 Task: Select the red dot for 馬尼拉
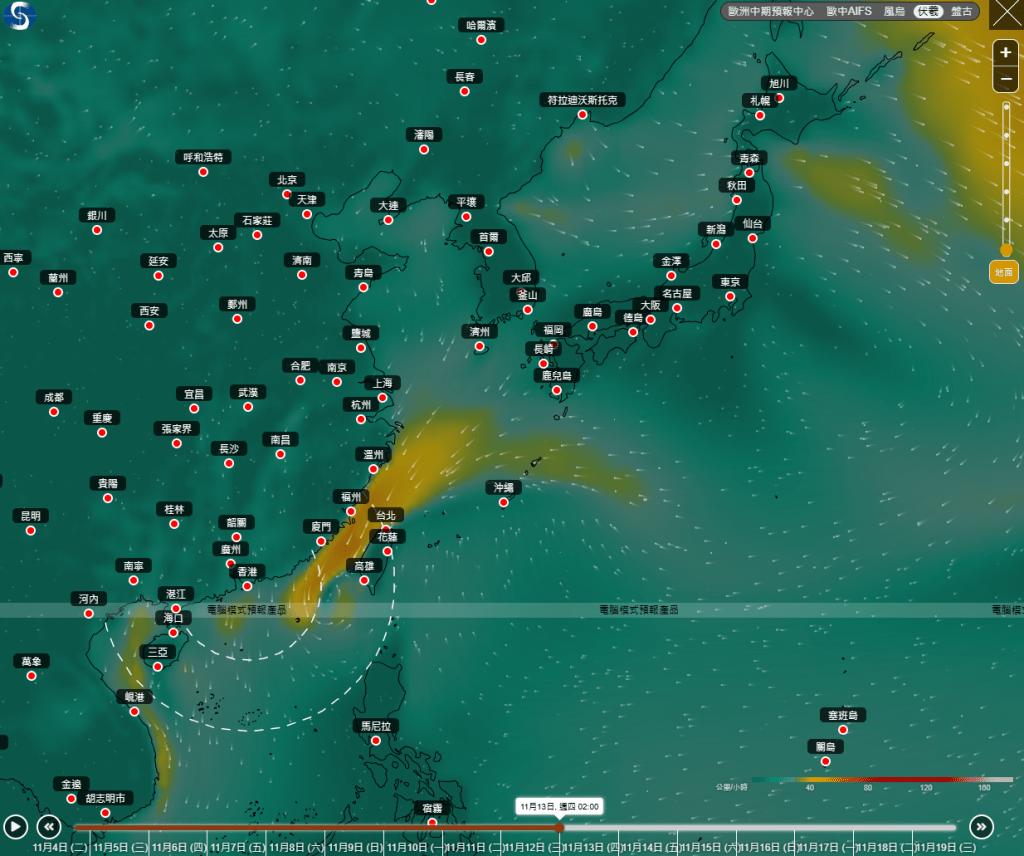click(x=376, y=740)
